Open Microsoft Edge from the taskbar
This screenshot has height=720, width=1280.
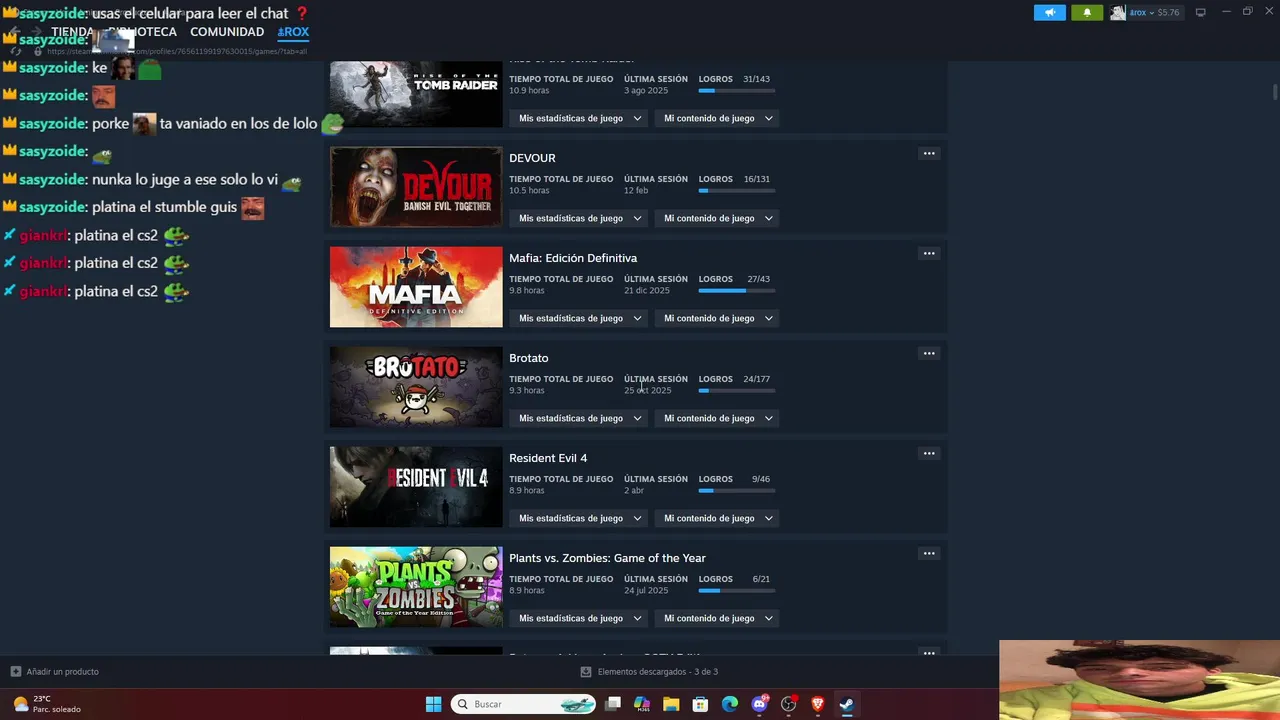[729, 704]
